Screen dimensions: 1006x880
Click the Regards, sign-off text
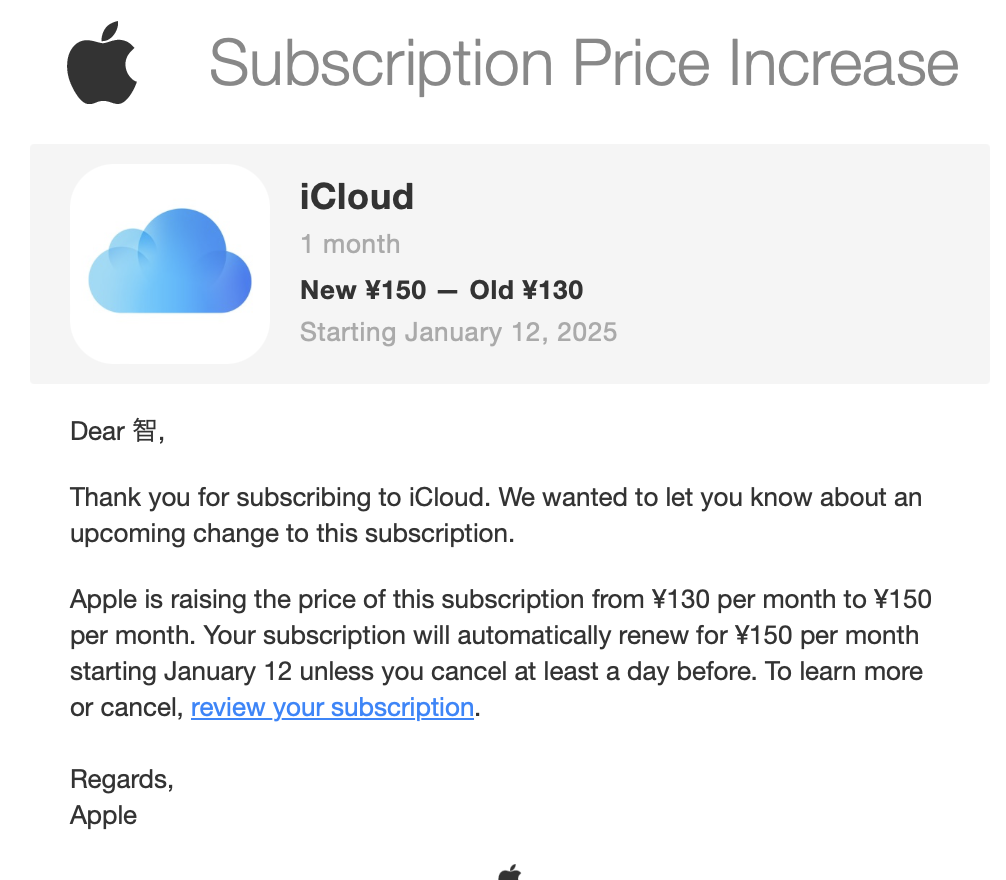coord(122,779)
